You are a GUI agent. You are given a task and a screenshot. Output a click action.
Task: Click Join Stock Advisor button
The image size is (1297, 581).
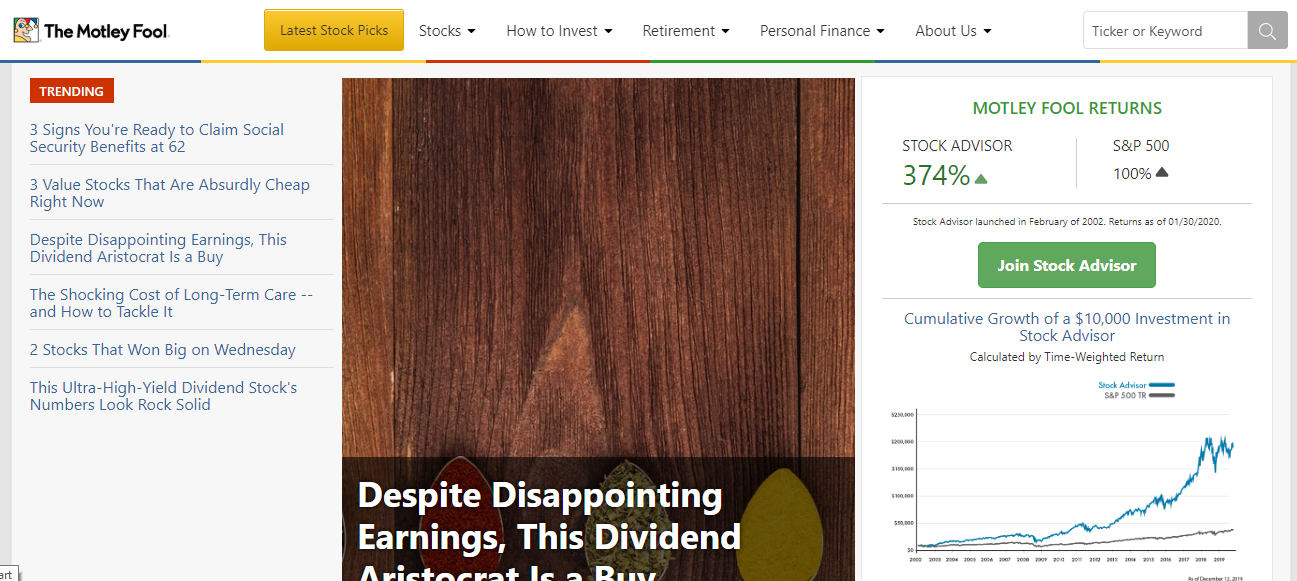pos(1067,265)
